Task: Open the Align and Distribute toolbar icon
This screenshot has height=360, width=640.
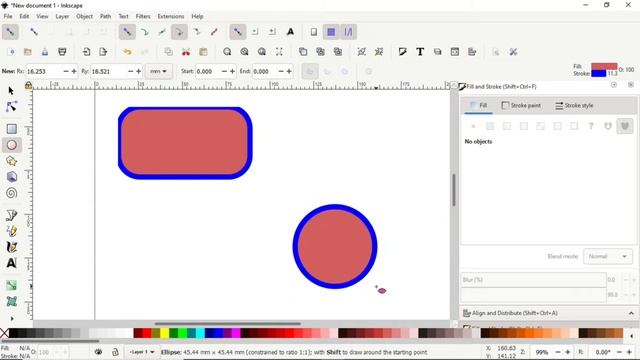Action: pyautogui.click(x=472, y=52)
